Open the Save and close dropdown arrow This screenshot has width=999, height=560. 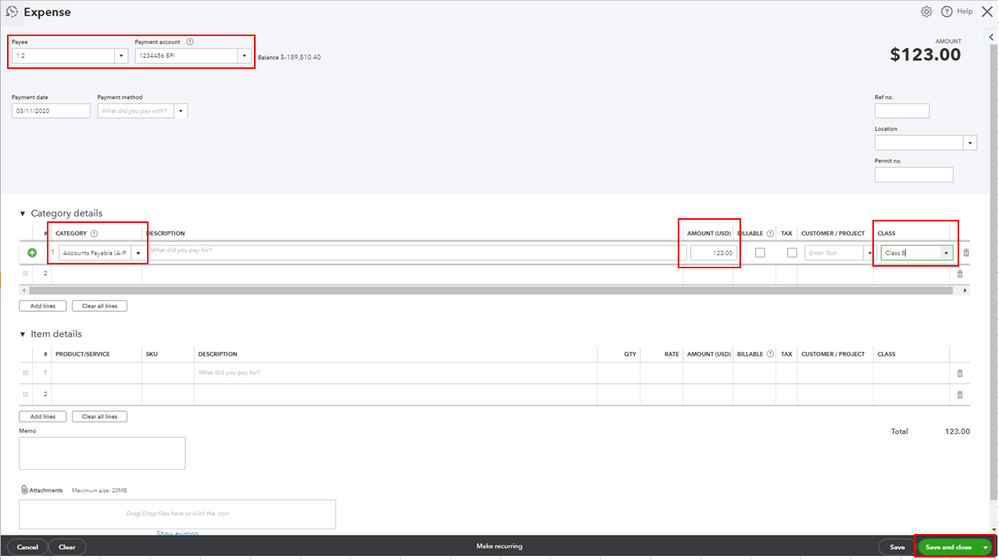coord(986,547)
